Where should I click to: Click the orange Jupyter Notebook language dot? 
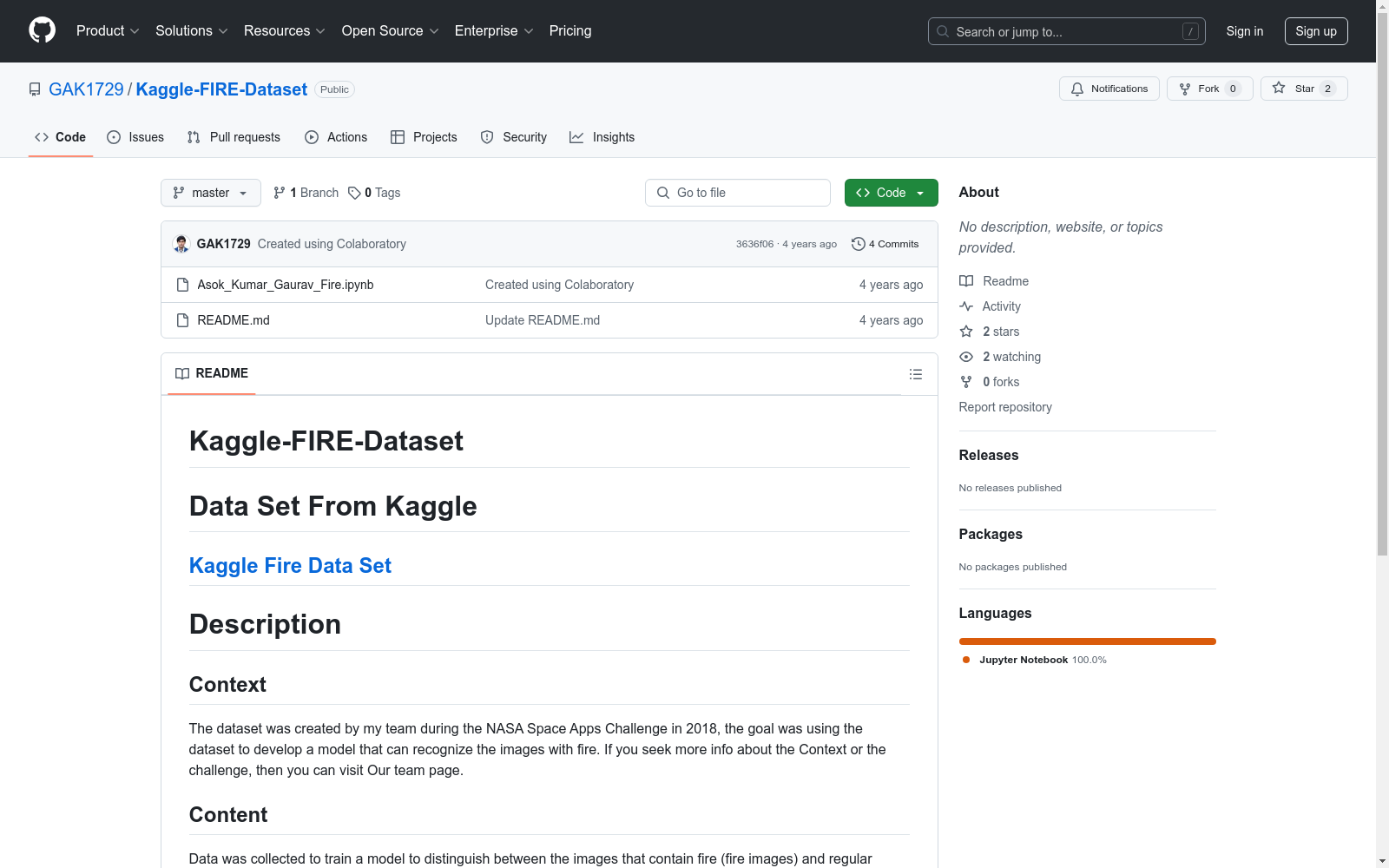966,660
